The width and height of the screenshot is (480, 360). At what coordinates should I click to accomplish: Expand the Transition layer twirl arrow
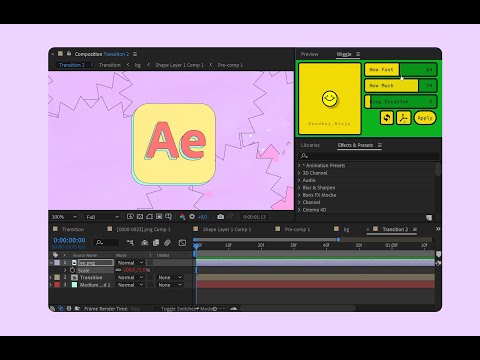point(51,277)
